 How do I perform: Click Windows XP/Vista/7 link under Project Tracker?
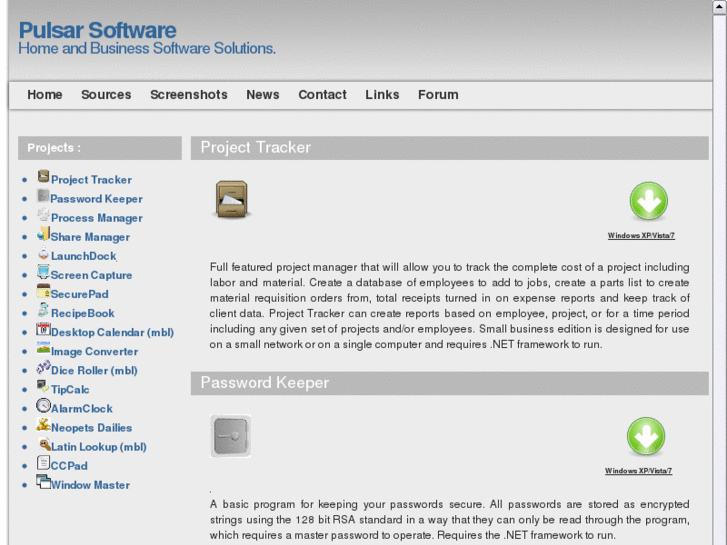click(x=641, y=236)
